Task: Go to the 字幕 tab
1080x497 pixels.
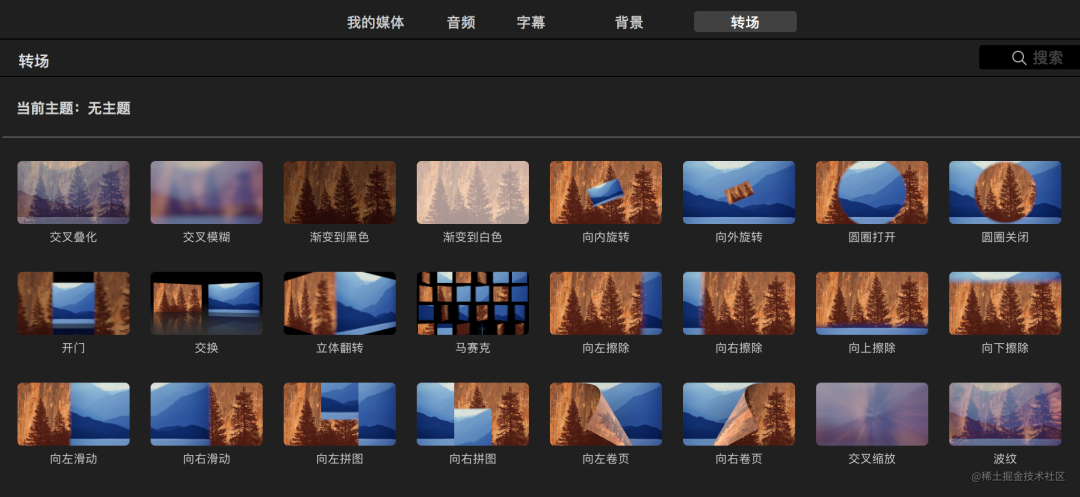Action: [531, 22]
